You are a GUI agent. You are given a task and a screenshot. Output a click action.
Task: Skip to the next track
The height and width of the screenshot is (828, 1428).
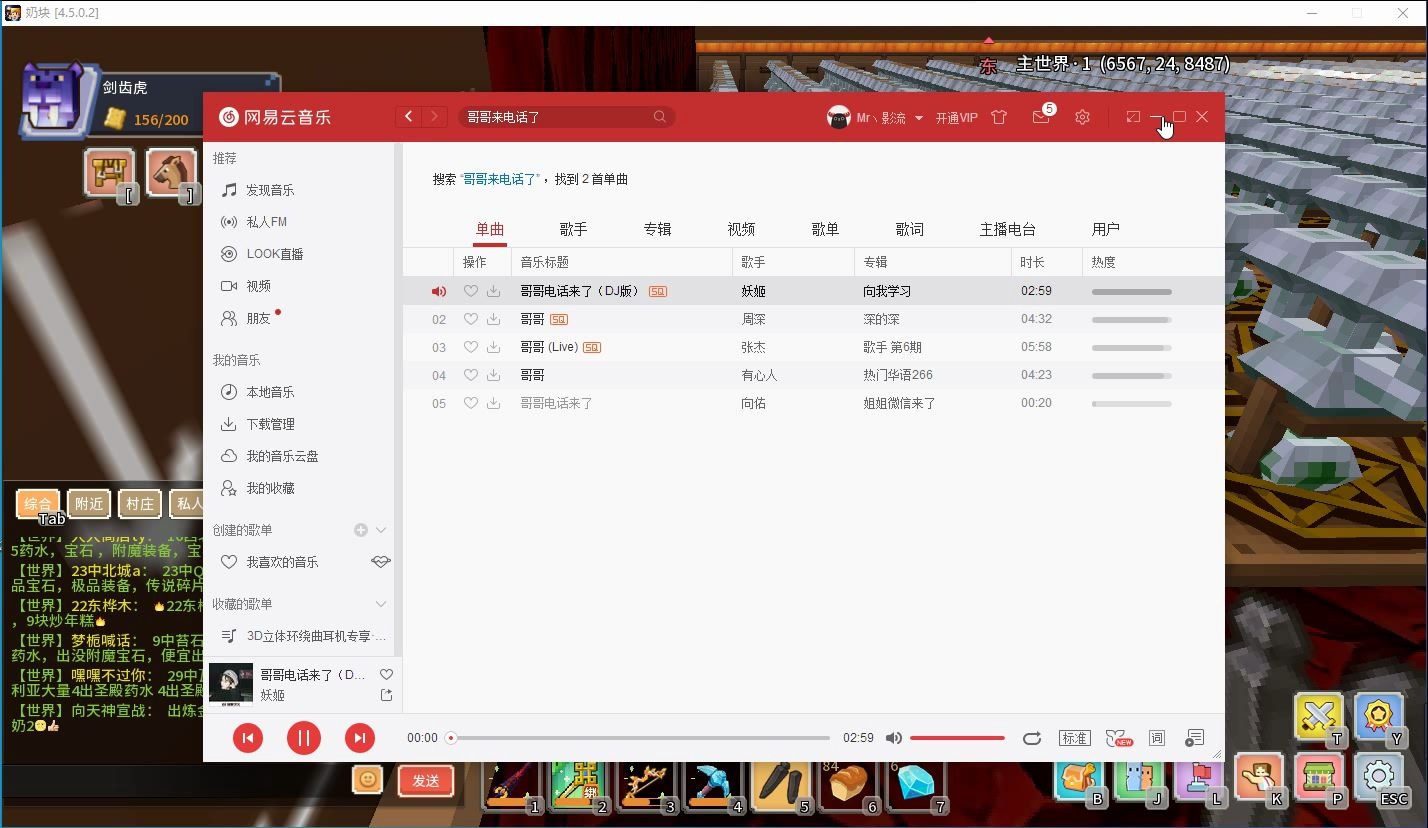(360, 738)
